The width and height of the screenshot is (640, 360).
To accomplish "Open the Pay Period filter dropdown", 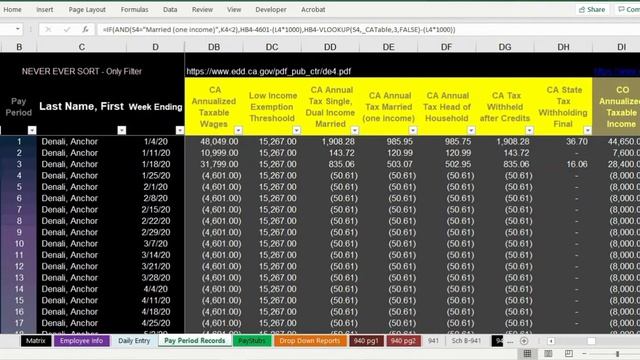I will pos(32,130).
